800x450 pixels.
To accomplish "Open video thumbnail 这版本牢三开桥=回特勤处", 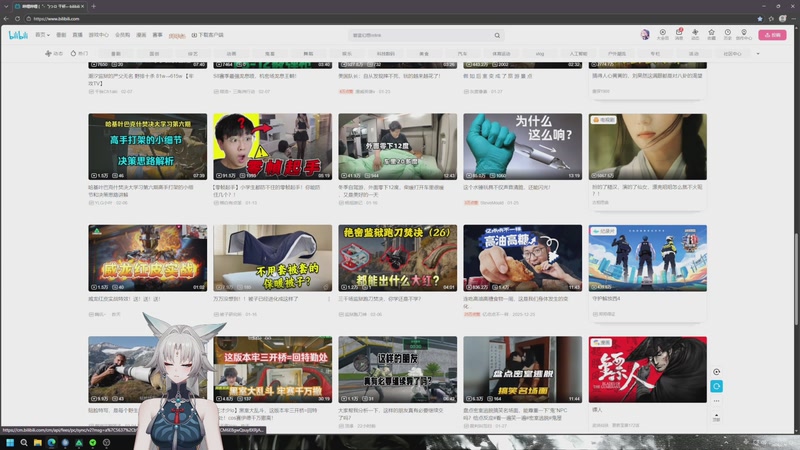I will pos(272,369).
